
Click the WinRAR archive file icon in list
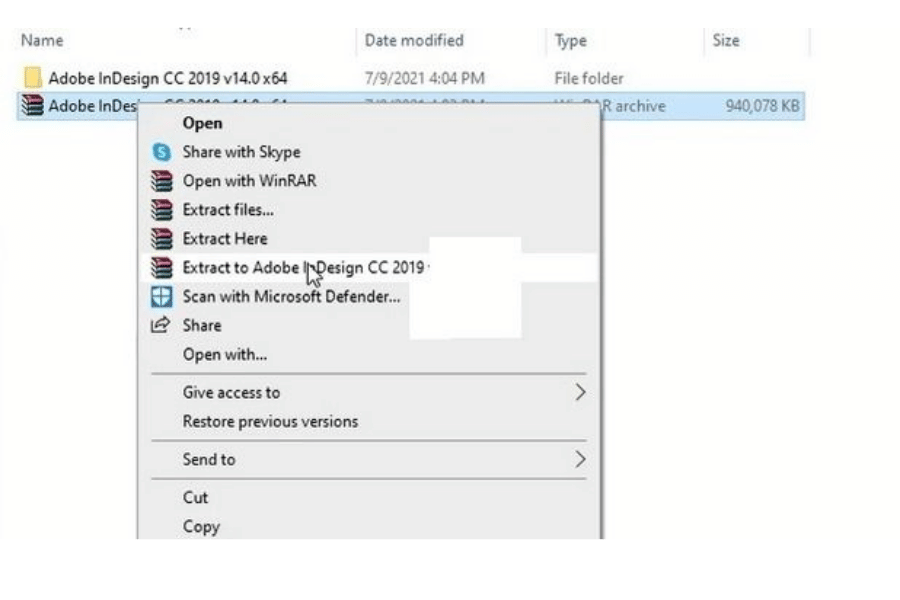coord(32,106)
